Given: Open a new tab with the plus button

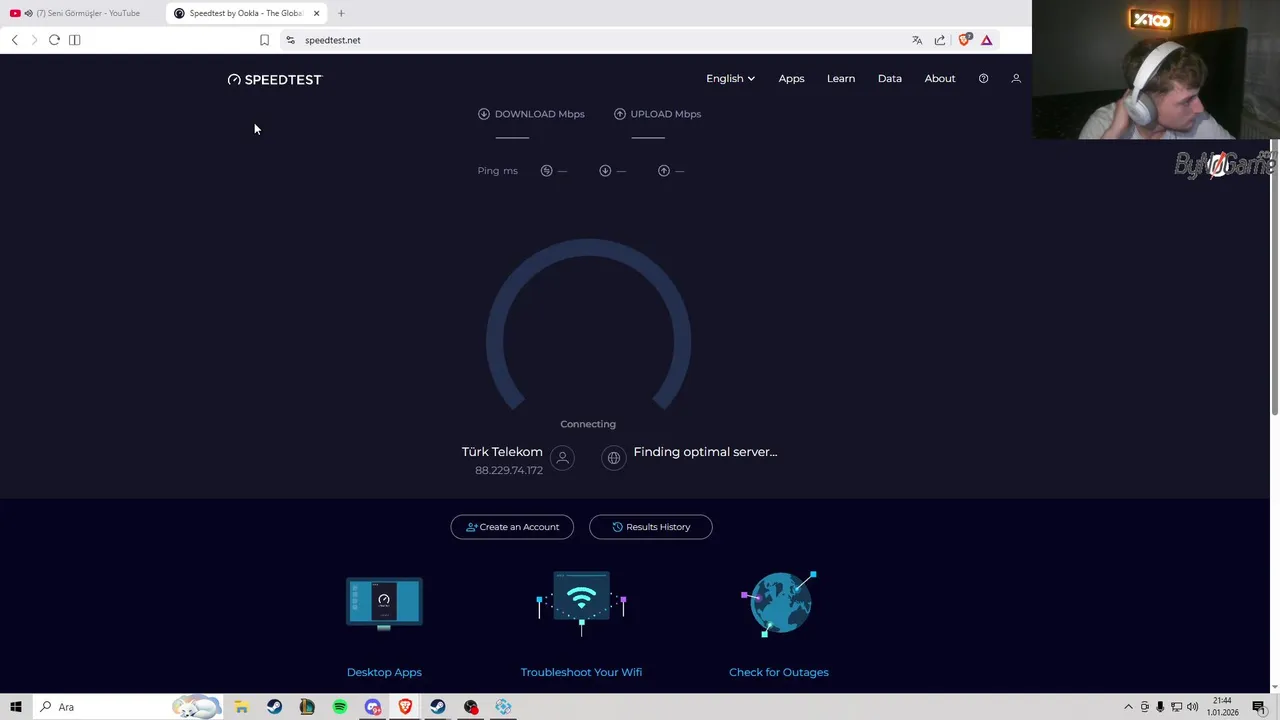Looking at the screenshot, I should [x=341, y=13].
